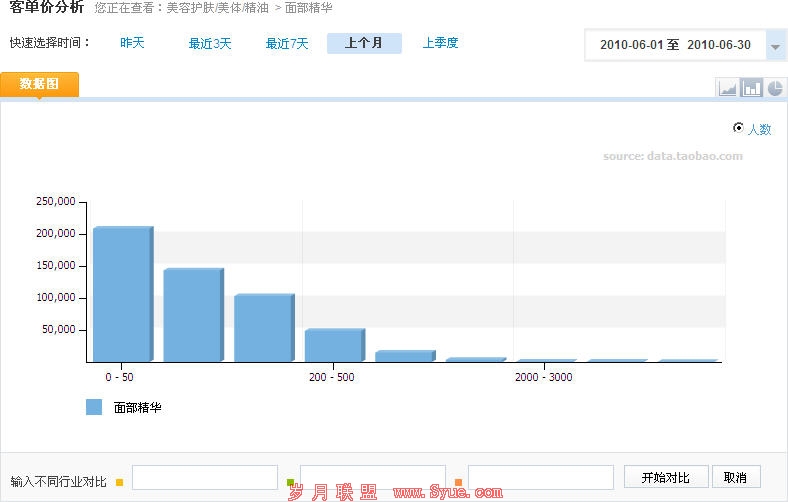Select 昨天 quick time filter

point(132,43)
